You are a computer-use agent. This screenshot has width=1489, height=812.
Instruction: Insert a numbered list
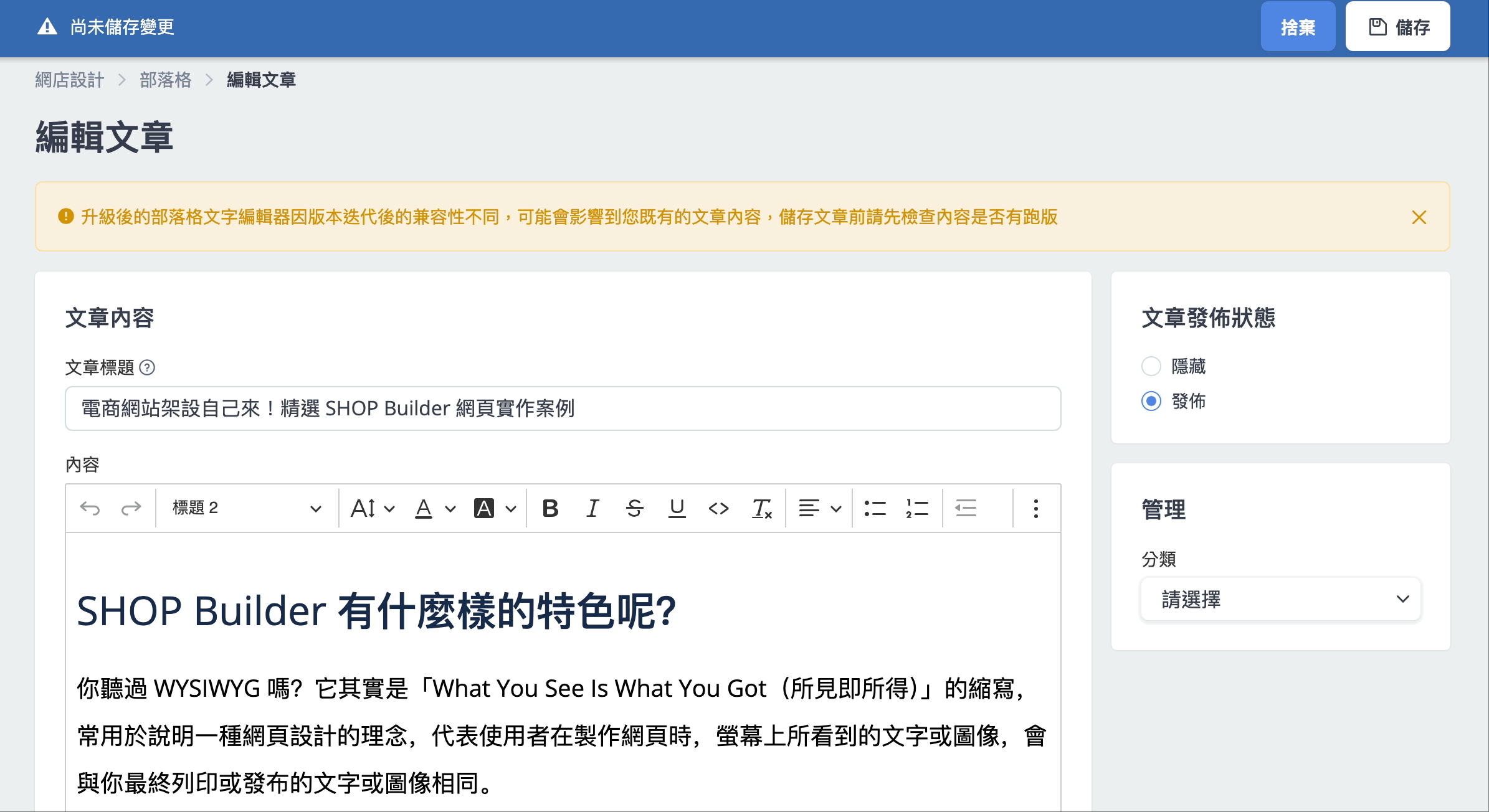click(917, 508)
